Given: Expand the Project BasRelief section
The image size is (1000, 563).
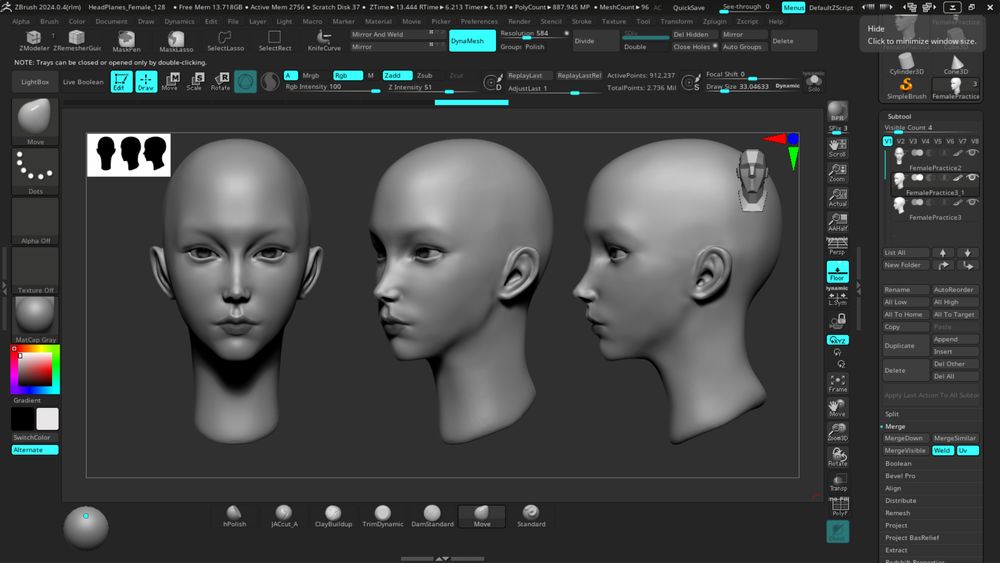Looking at the screenshot, I should [x=912, y=537].
